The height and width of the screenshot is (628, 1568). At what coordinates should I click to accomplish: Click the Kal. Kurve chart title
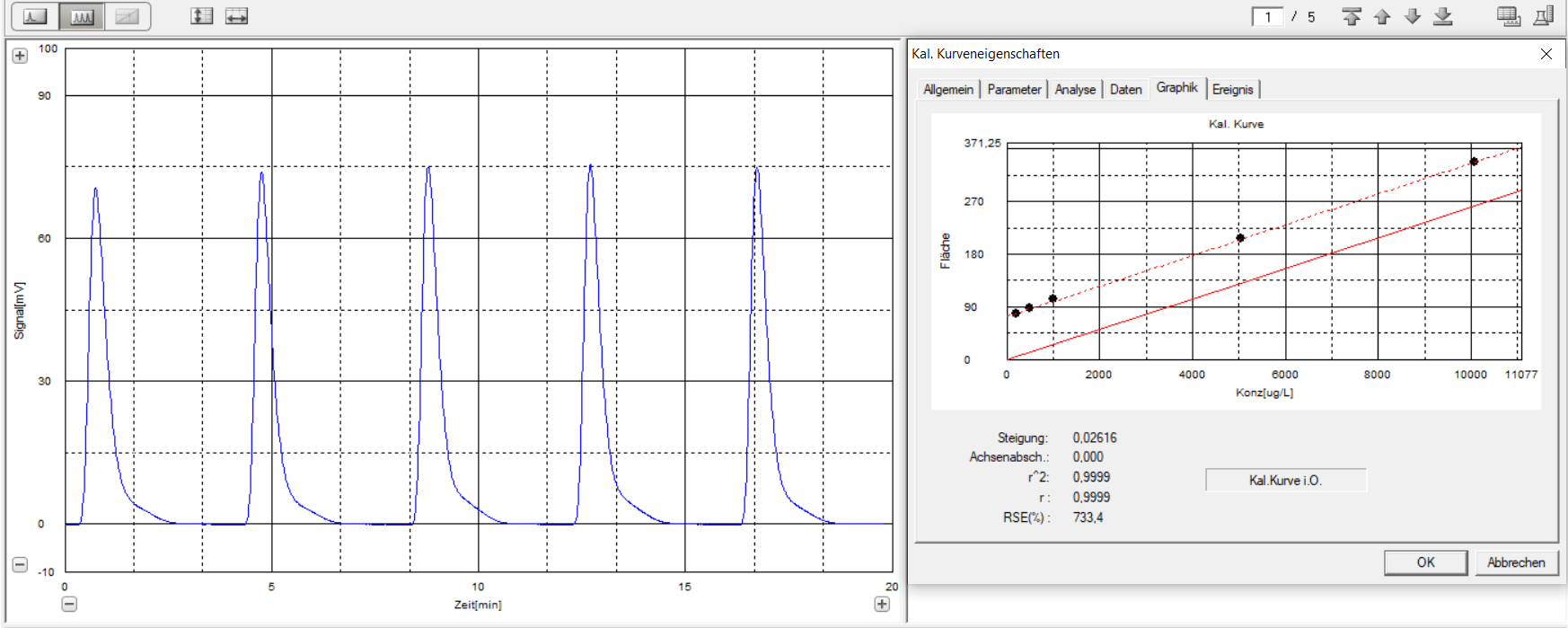[1236, 124]
